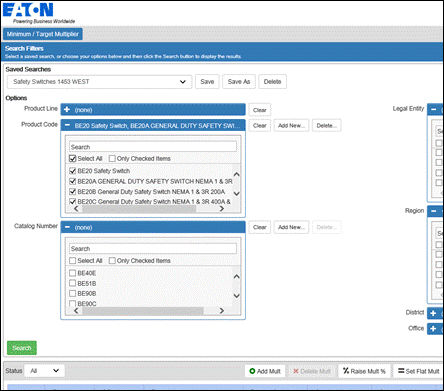
Task: Click the Raise Mult % button
Action: click(364, 371)
